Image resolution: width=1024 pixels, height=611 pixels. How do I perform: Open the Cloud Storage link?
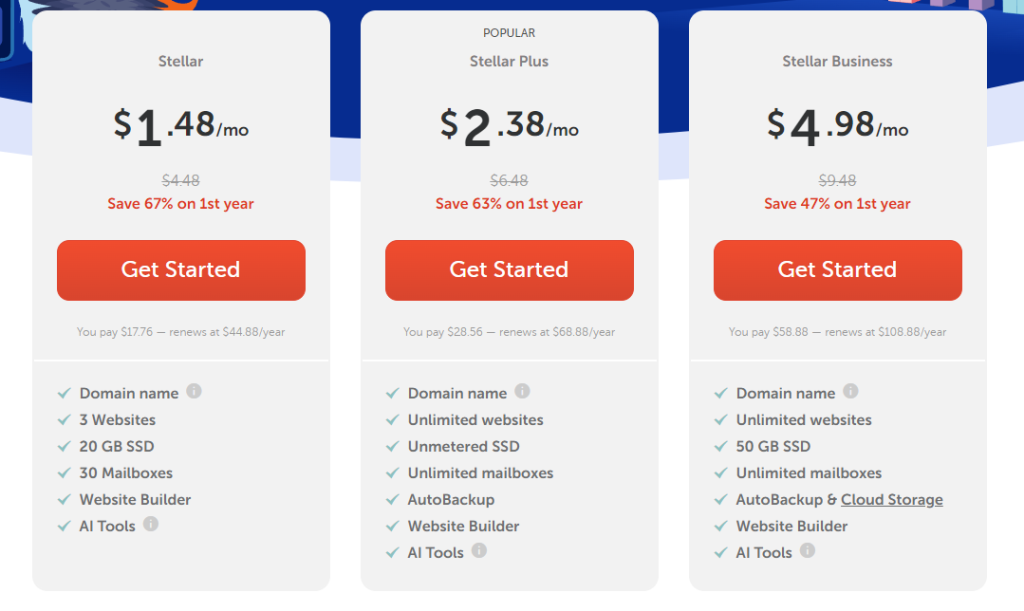tap(891, 499)
